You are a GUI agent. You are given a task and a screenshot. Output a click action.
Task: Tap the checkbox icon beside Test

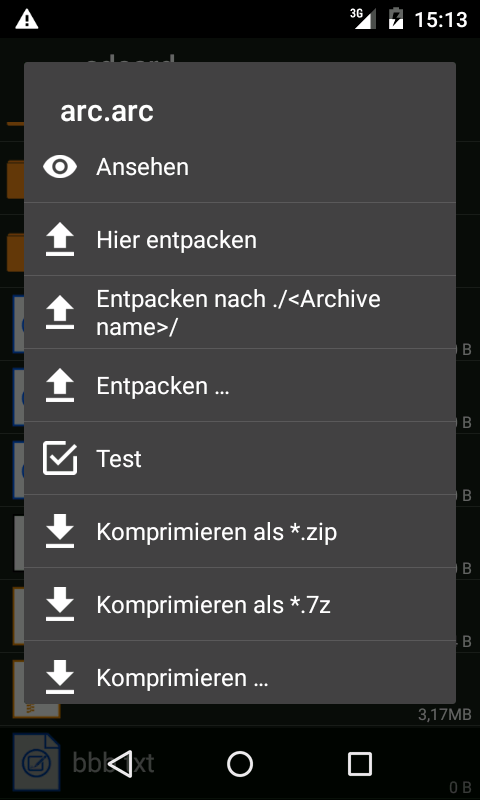60,459
